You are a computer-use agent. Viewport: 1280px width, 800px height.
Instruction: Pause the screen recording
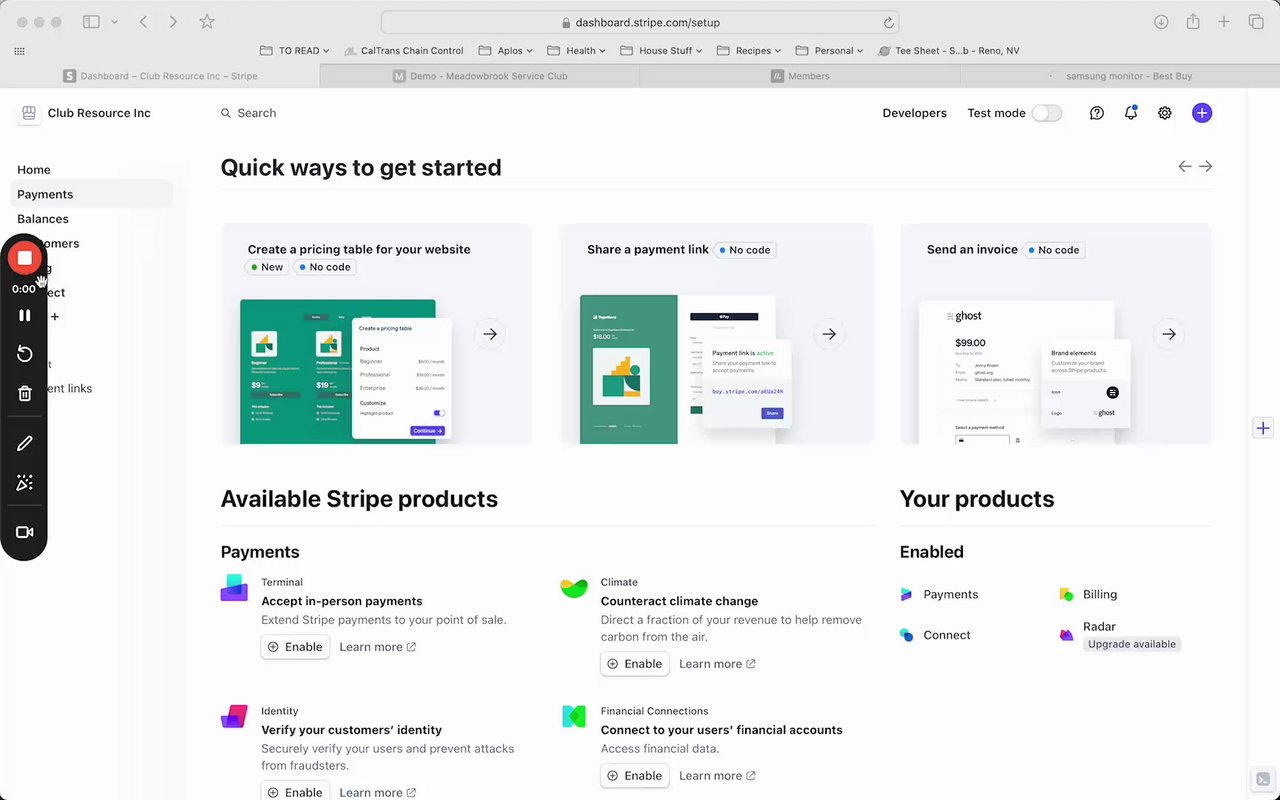coord(25,315)
